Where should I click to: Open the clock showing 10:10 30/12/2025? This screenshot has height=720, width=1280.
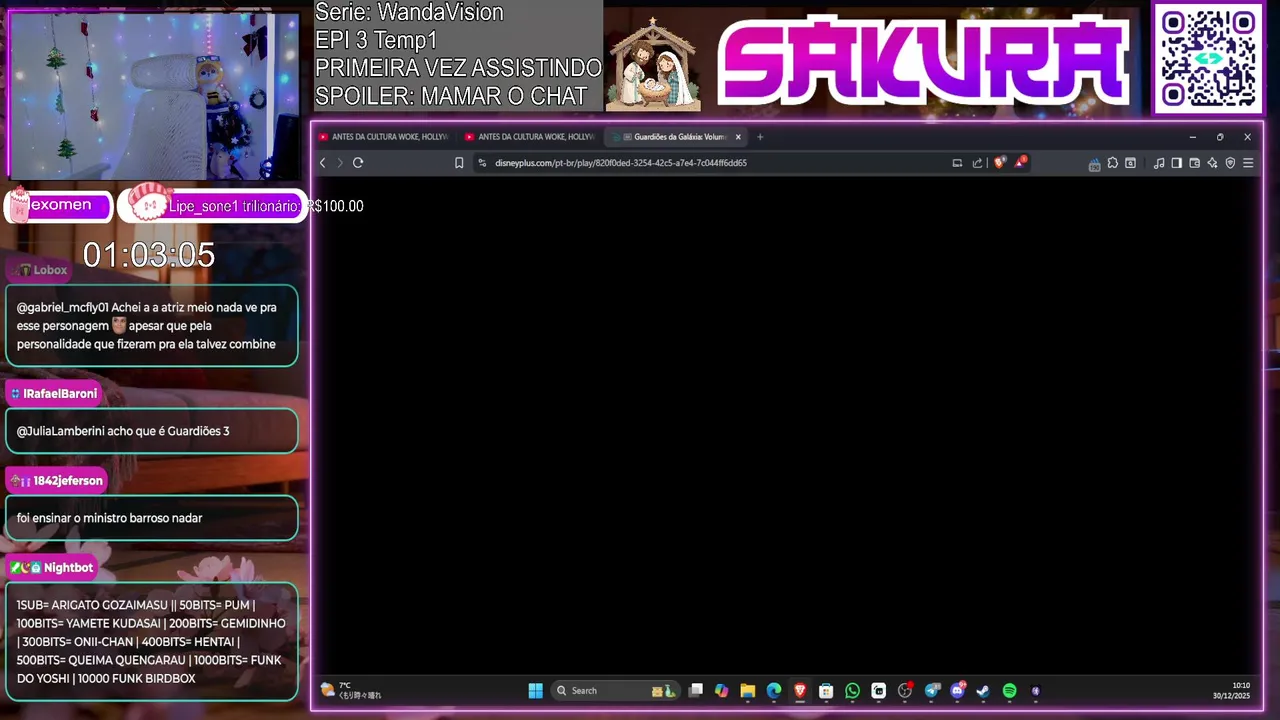pos(1231,691)
